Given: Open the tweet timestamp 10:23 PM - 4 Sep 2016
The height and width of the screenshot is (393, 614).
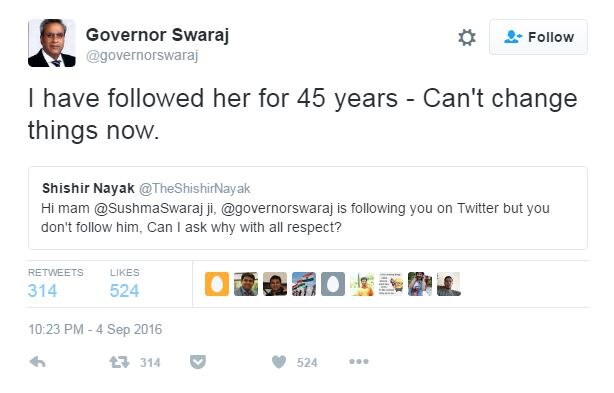Looking at the screenshot, I should coord(95,330).
